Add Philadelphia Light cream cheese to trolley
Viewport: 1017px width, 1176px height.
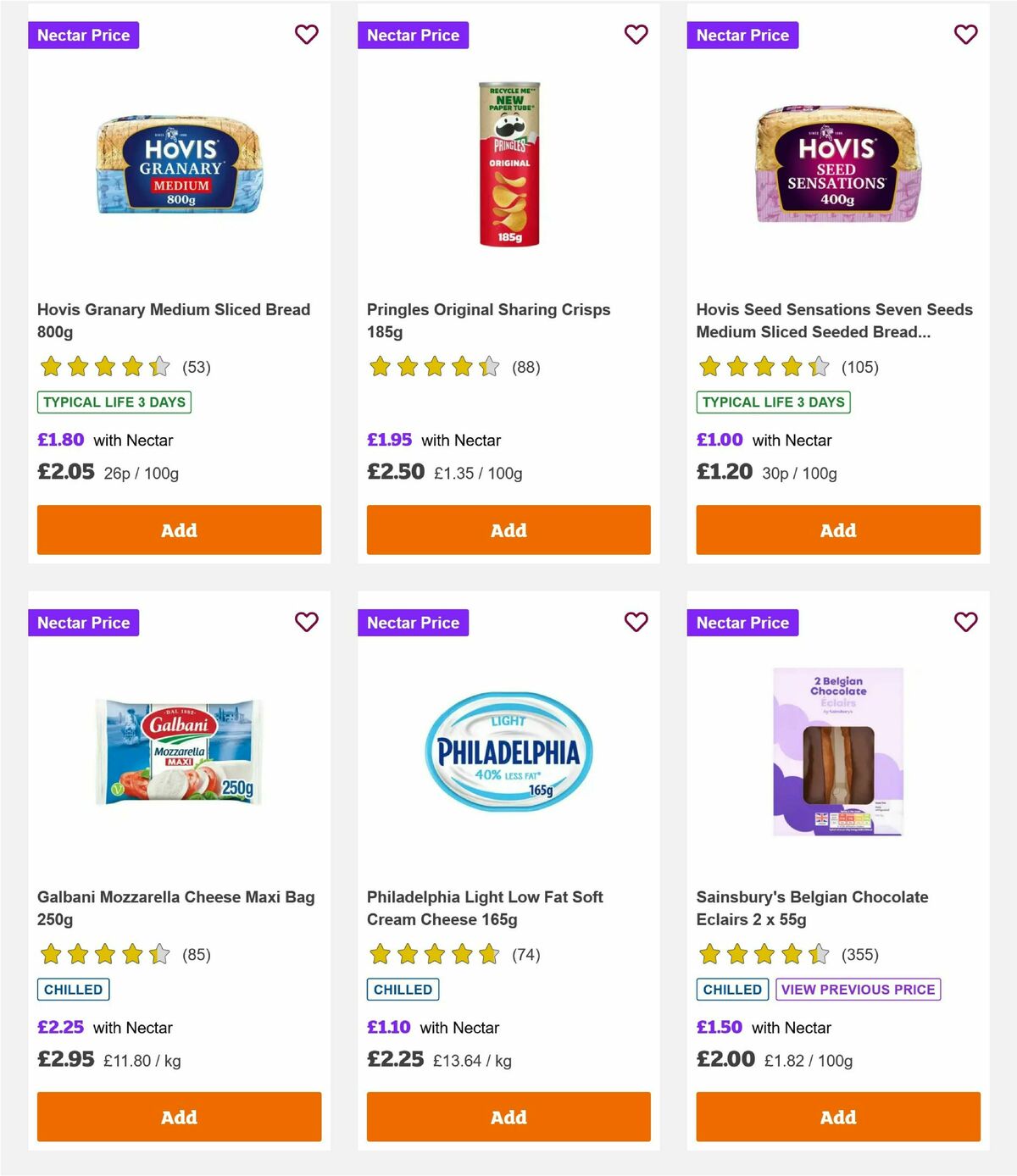508,1117
